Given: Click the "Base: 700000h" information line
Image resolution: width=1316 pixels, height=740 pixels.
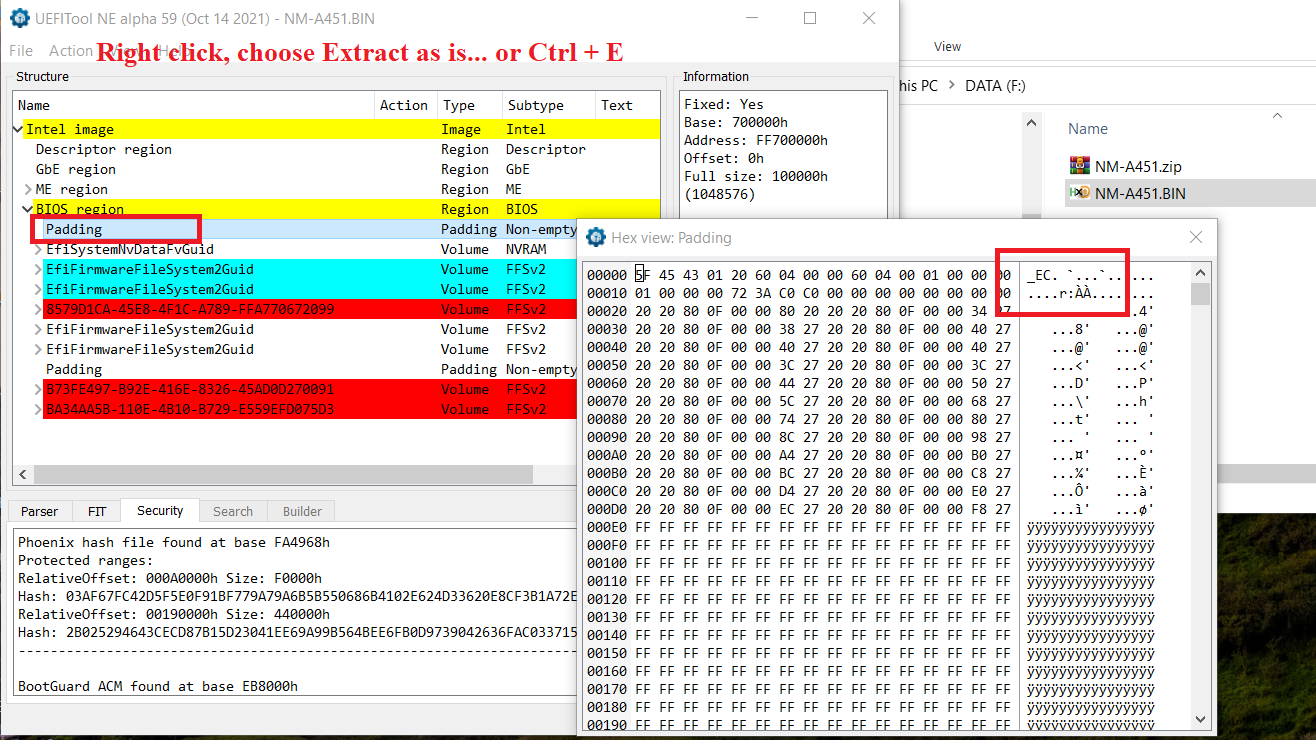Looking at the screenshot, I should (x=735, y=122).
